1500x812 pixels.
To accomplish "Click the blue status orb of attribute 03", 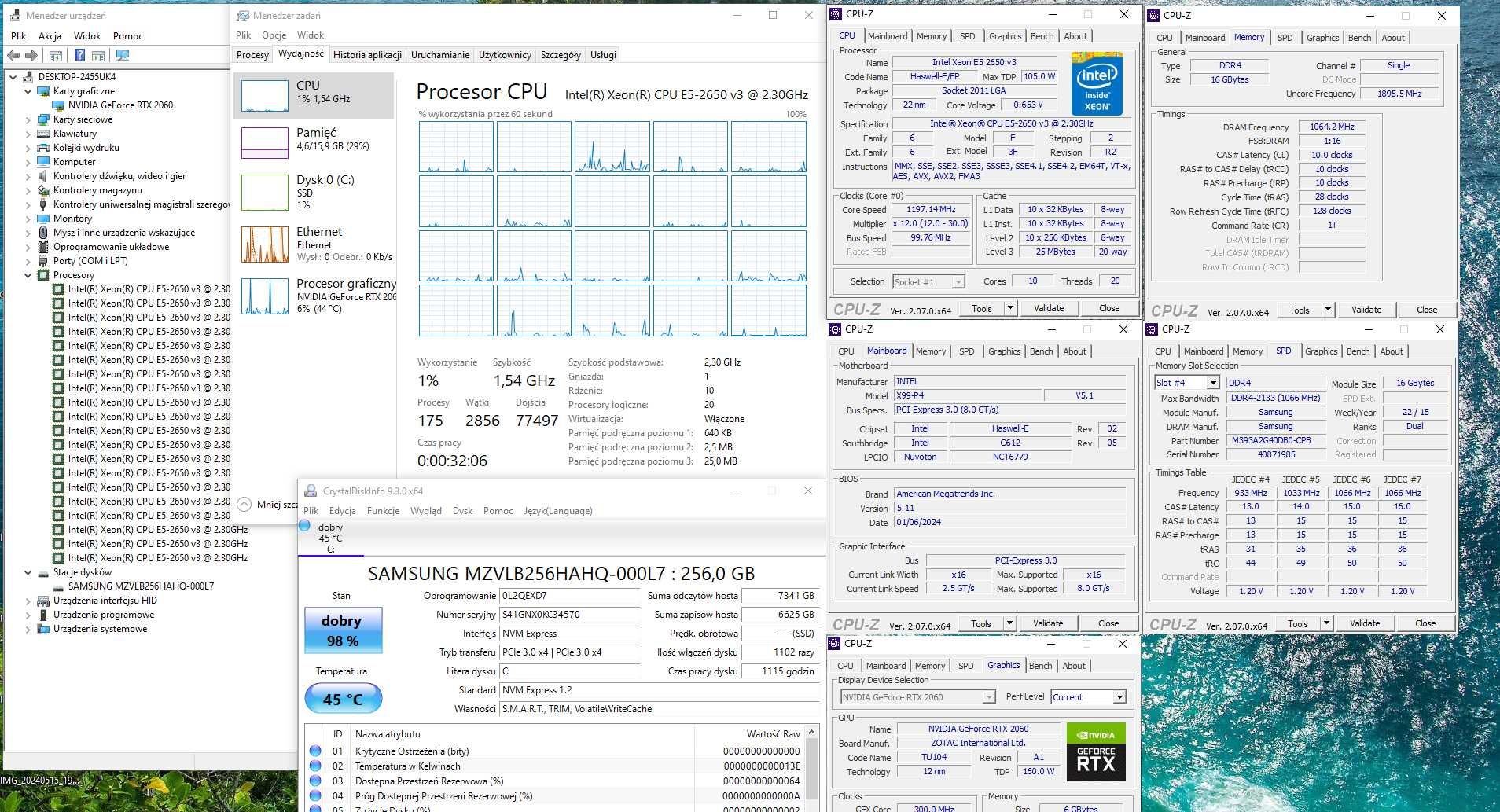I will pos(315,781).
